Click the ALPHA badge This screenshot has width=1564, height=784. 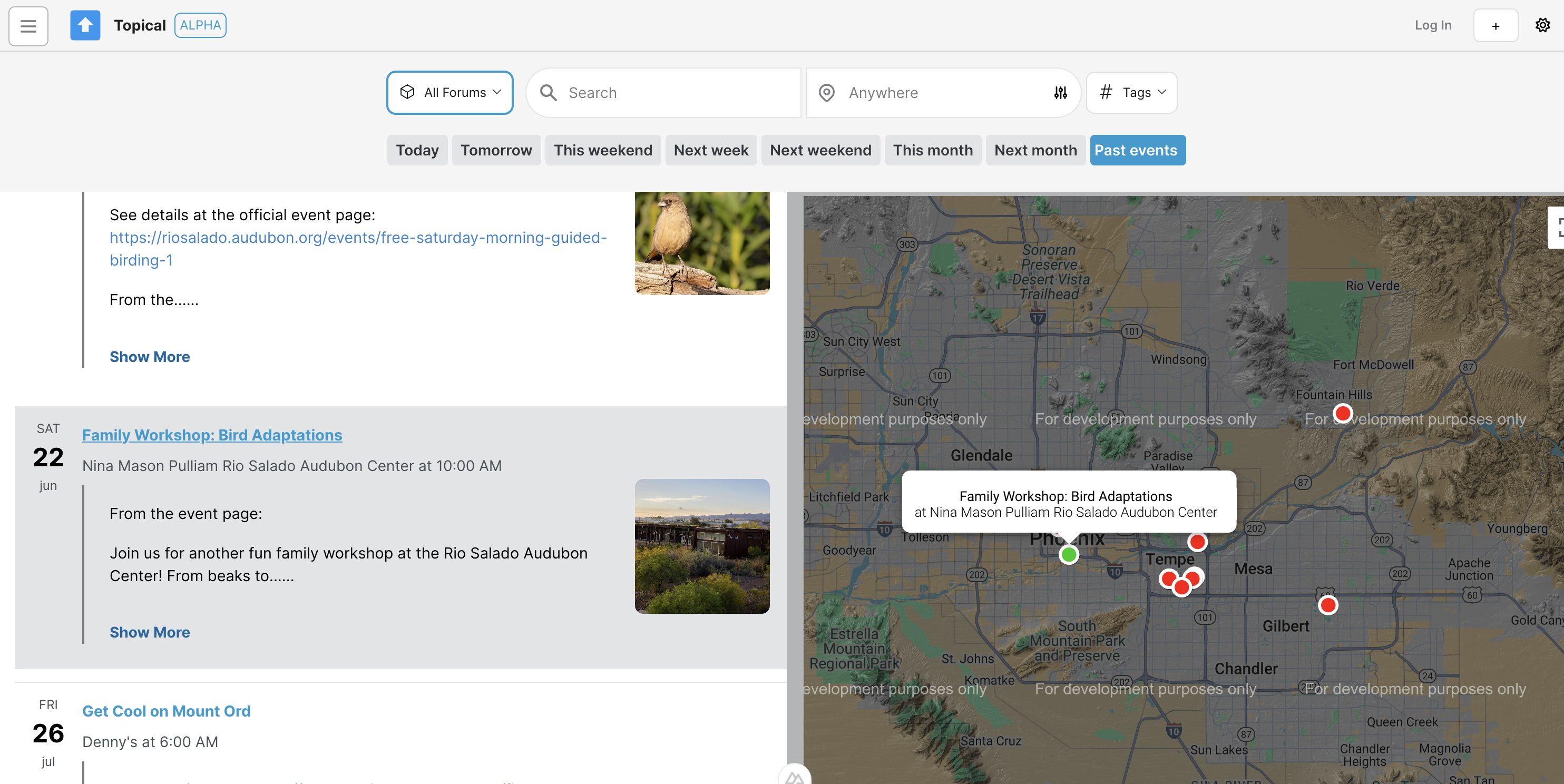(200, 25)
